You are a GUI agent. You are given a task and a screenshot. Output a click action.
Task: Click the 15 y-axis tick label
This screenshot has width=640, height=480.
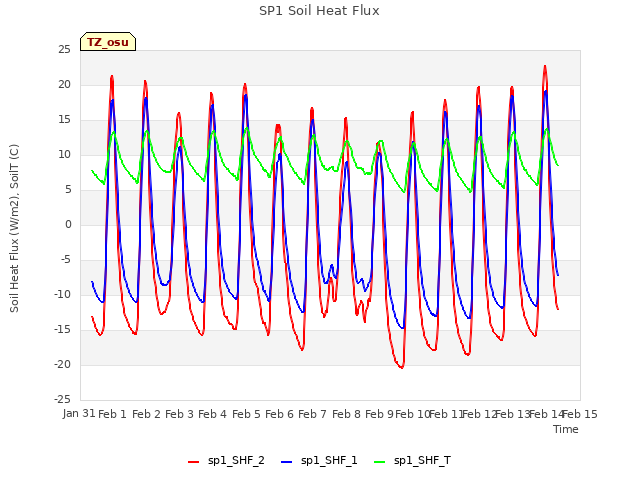[64, 120]
